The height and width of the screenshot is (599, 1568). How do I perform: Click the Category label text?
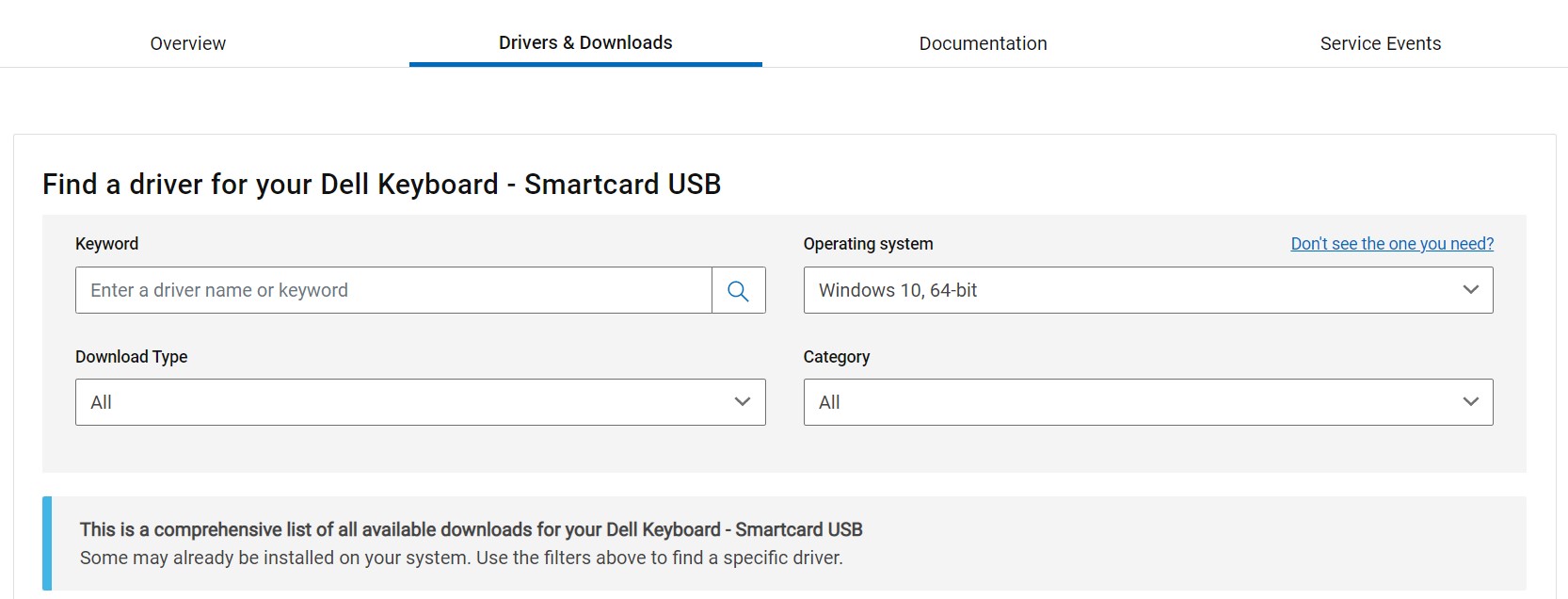[x=836, y=357]
